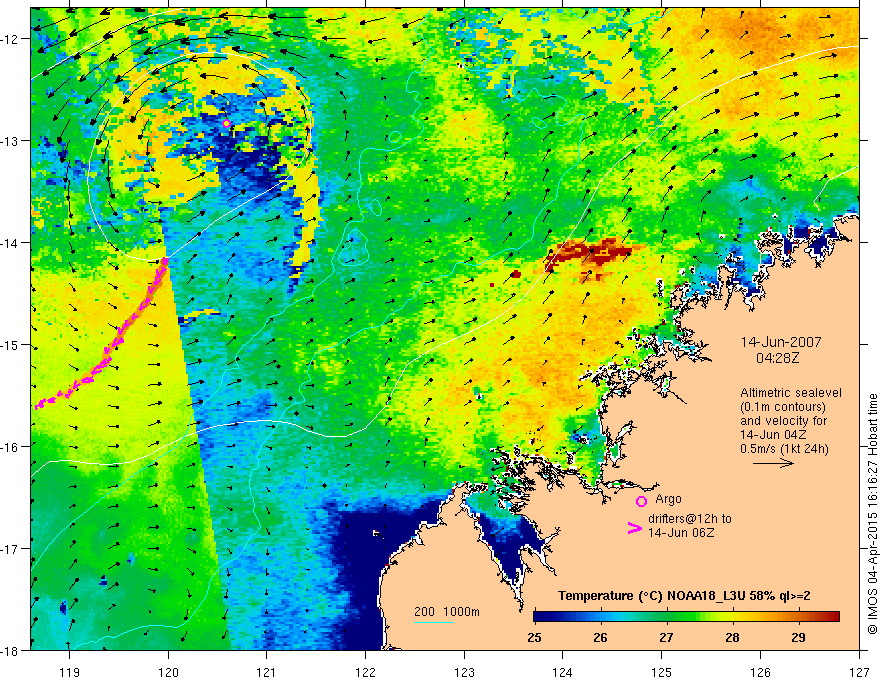This screenshot has height=680, width=880.
Task: Click the 'drifters@12h to' legend text
Action: pos(690,518)
